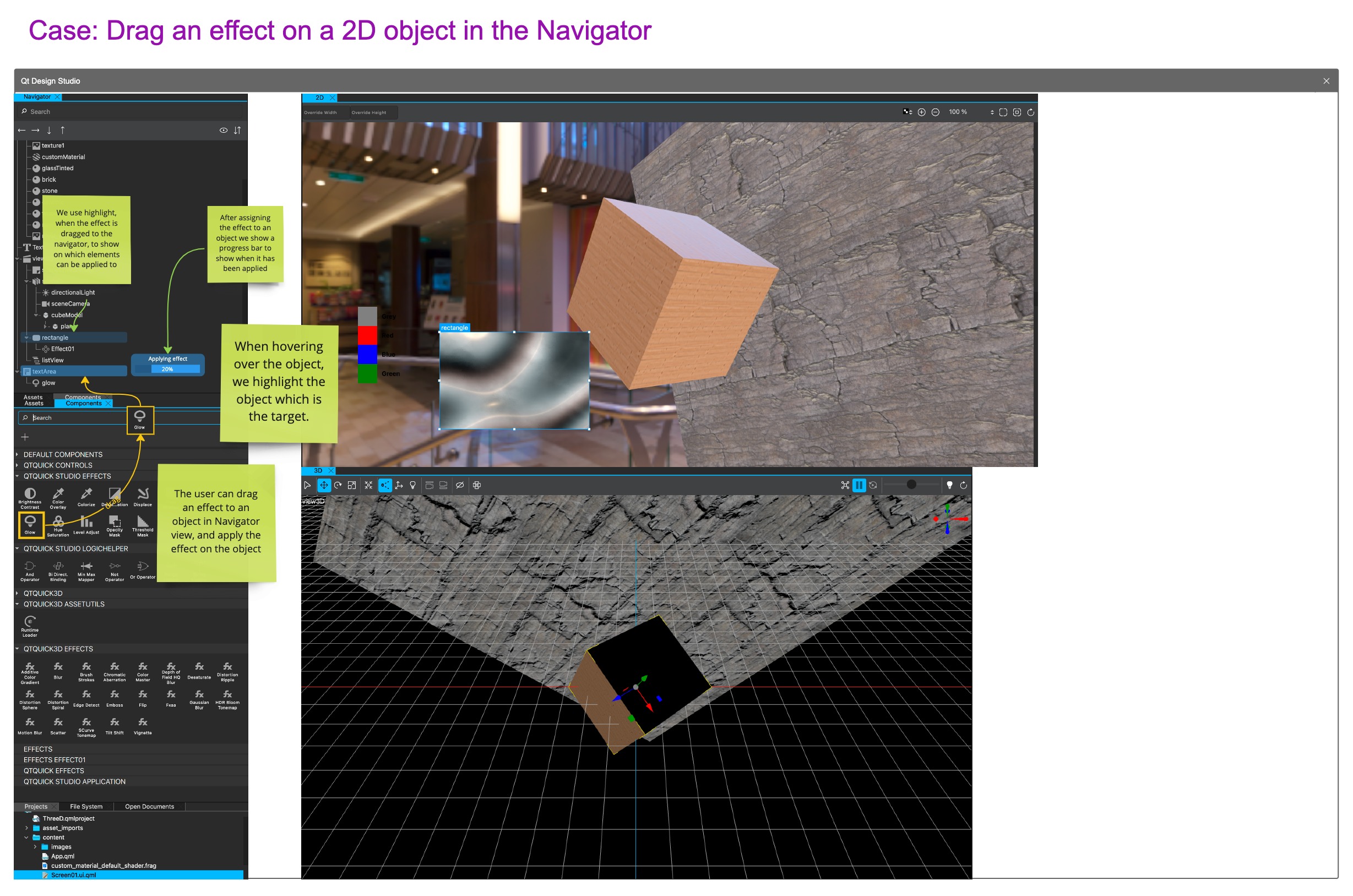Click fit selected icon in 3D toolbar
1353x896 pixels.
368,485
